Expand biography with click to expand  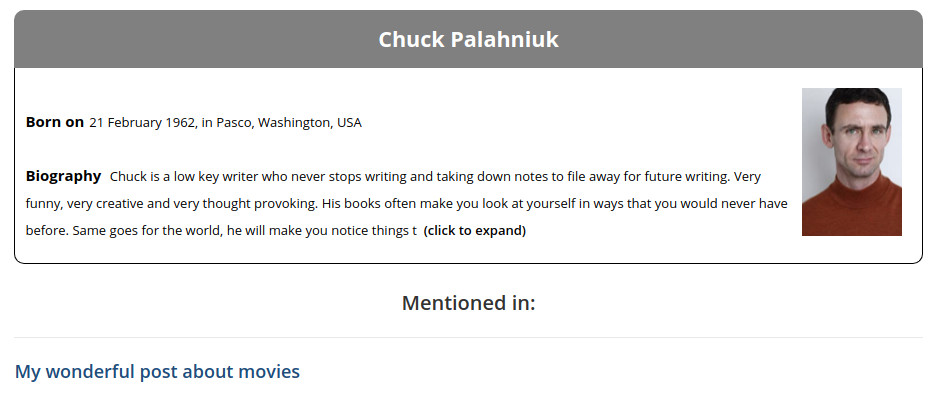(x=475, y=231)
